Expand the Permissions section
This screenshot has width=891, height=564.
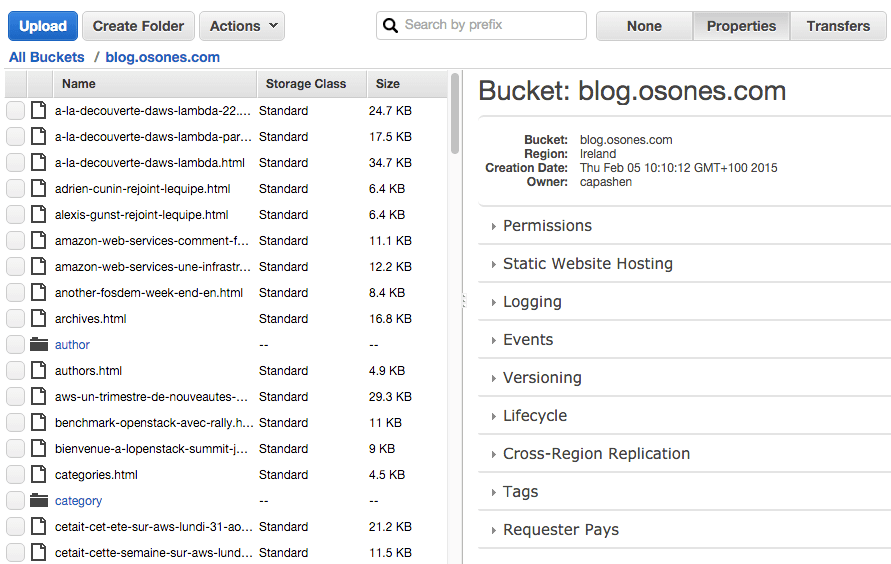tap(547, 226)
